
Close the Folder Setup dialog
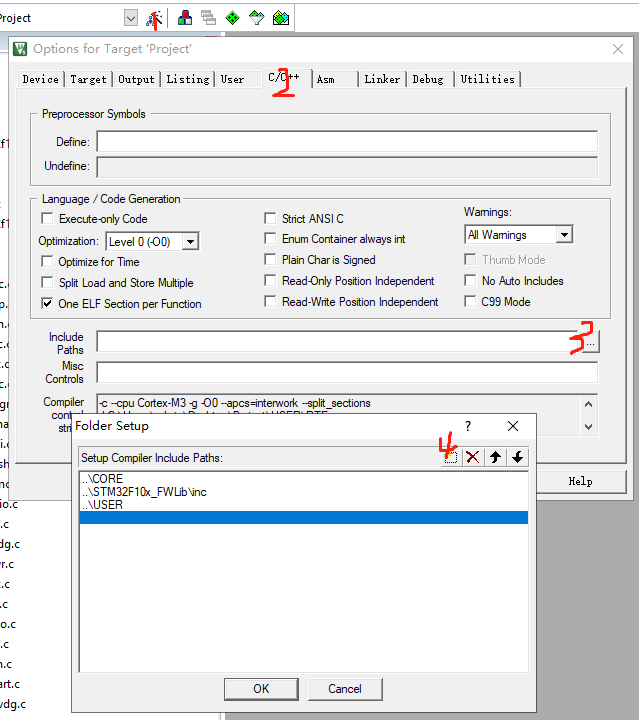pyautogui.click(x=513, y=426)
